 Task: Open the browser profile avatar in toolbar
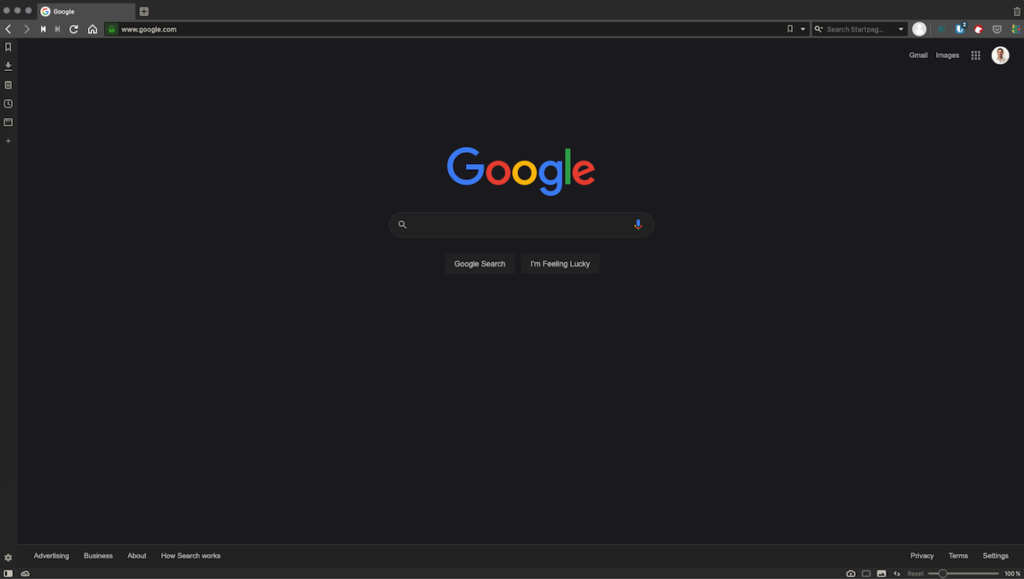[919, 29]
